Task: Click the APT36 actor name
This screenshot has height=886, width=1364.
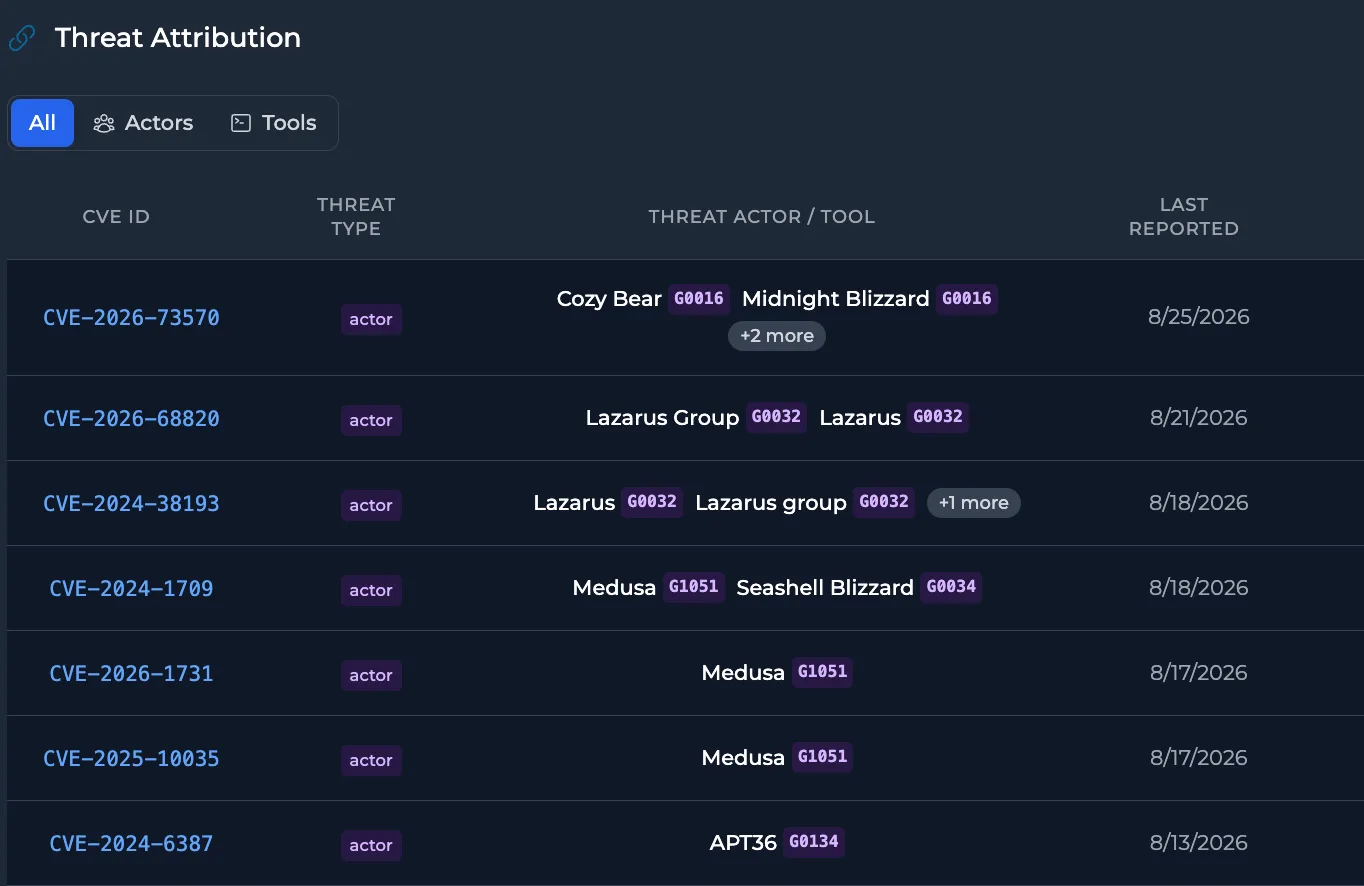Action: (x=743, y=843)
